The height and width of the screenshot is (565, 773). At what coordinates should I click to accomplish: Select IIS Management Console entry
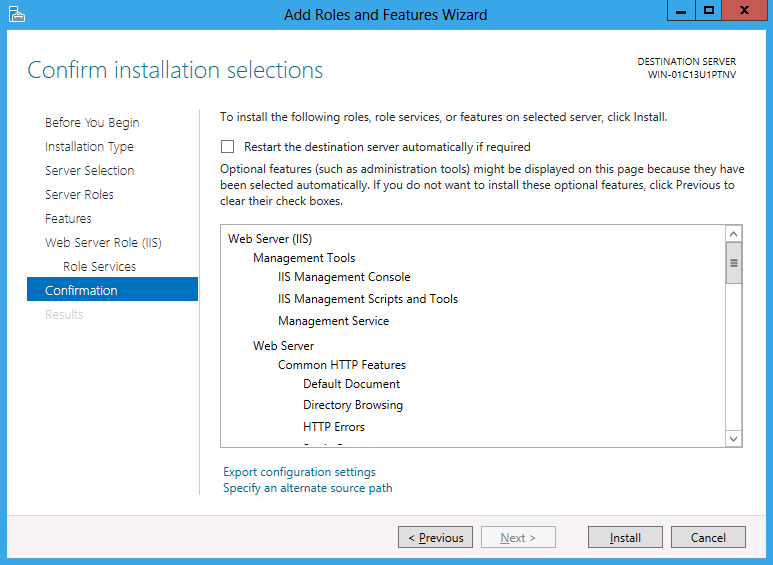(344, 277)
